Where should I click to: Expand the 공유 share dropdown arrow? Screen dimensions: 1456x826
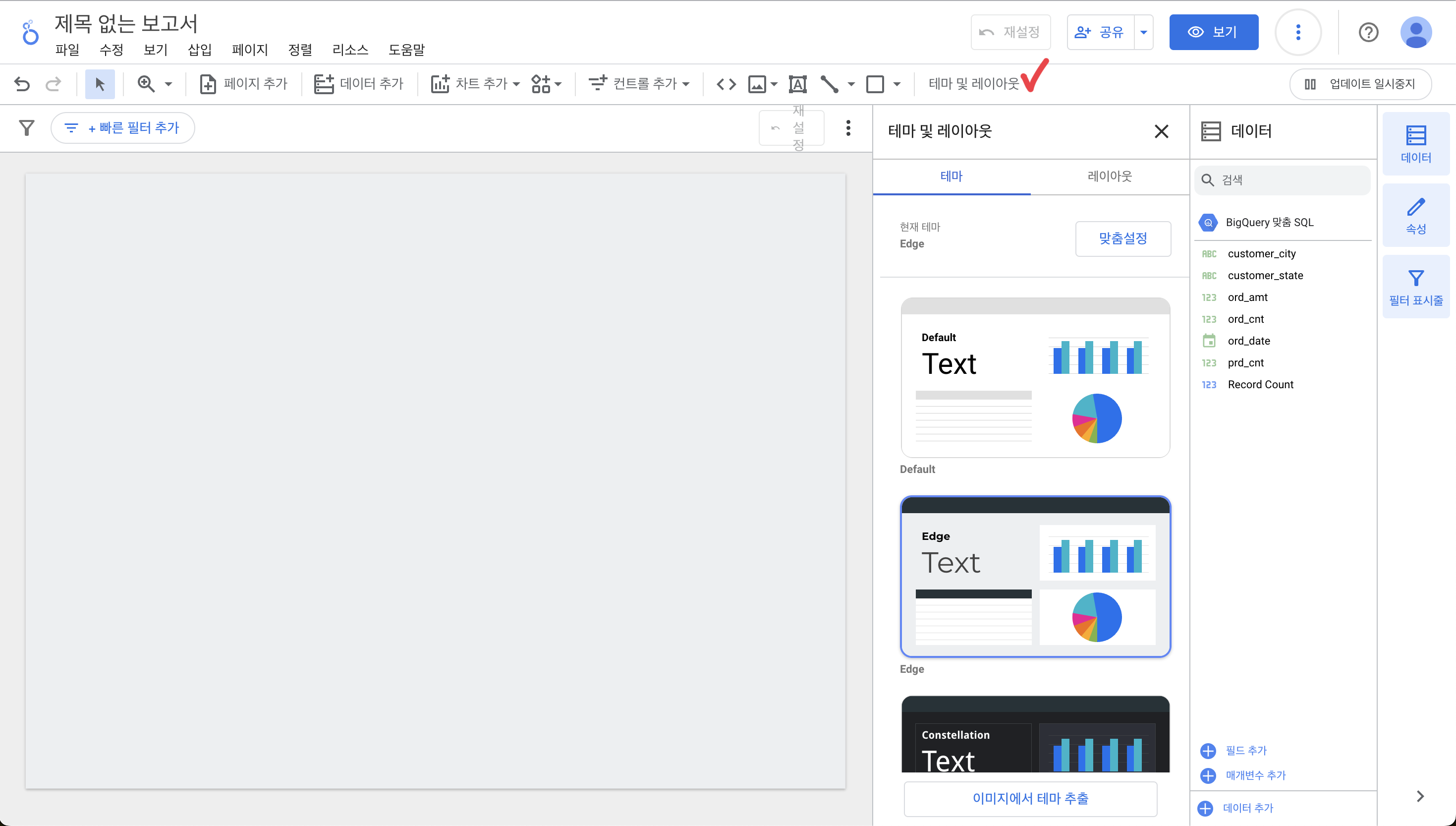coord(1144,32)
